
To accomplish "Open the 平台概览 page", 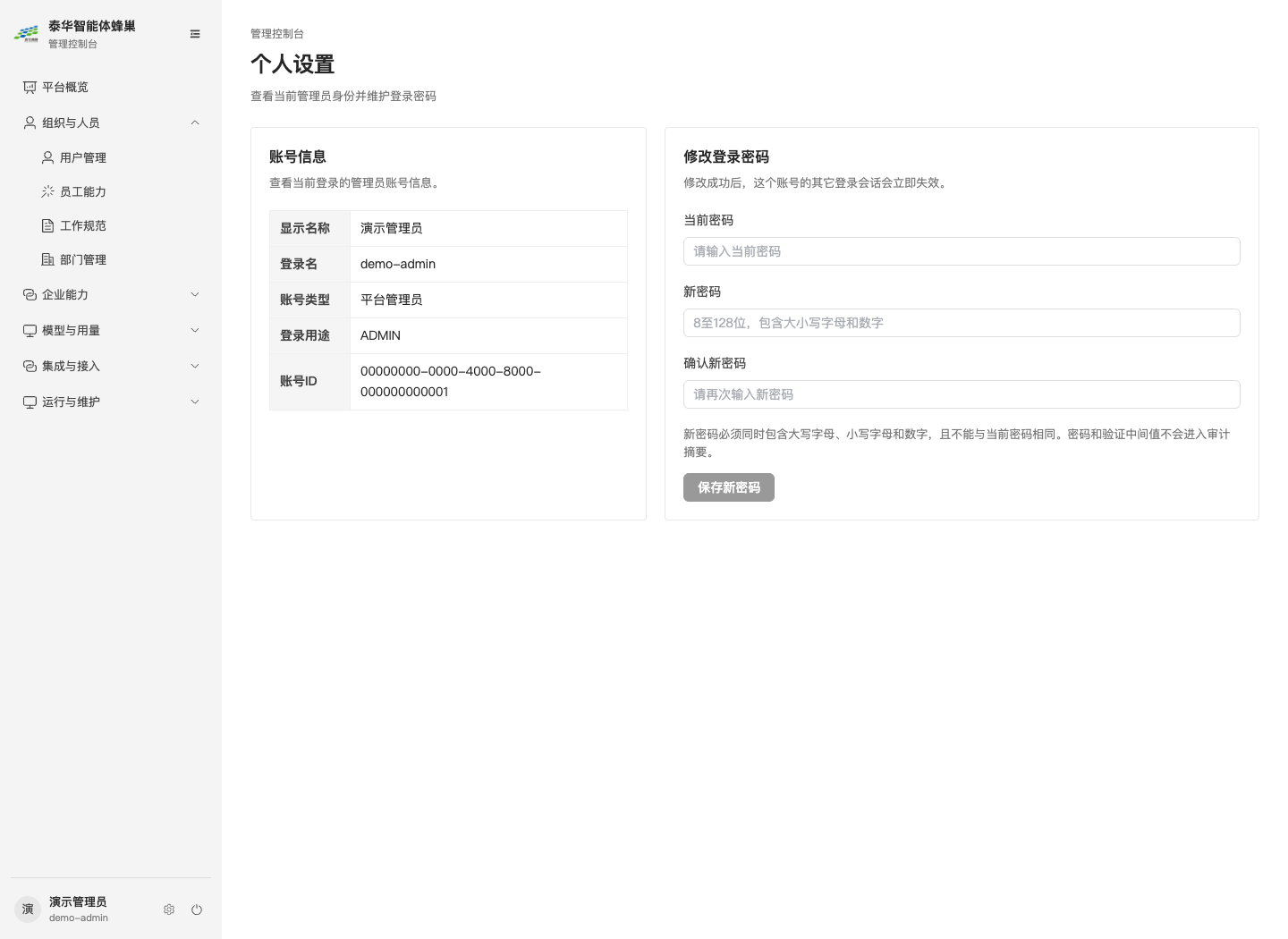I will (x=111, y=87).
